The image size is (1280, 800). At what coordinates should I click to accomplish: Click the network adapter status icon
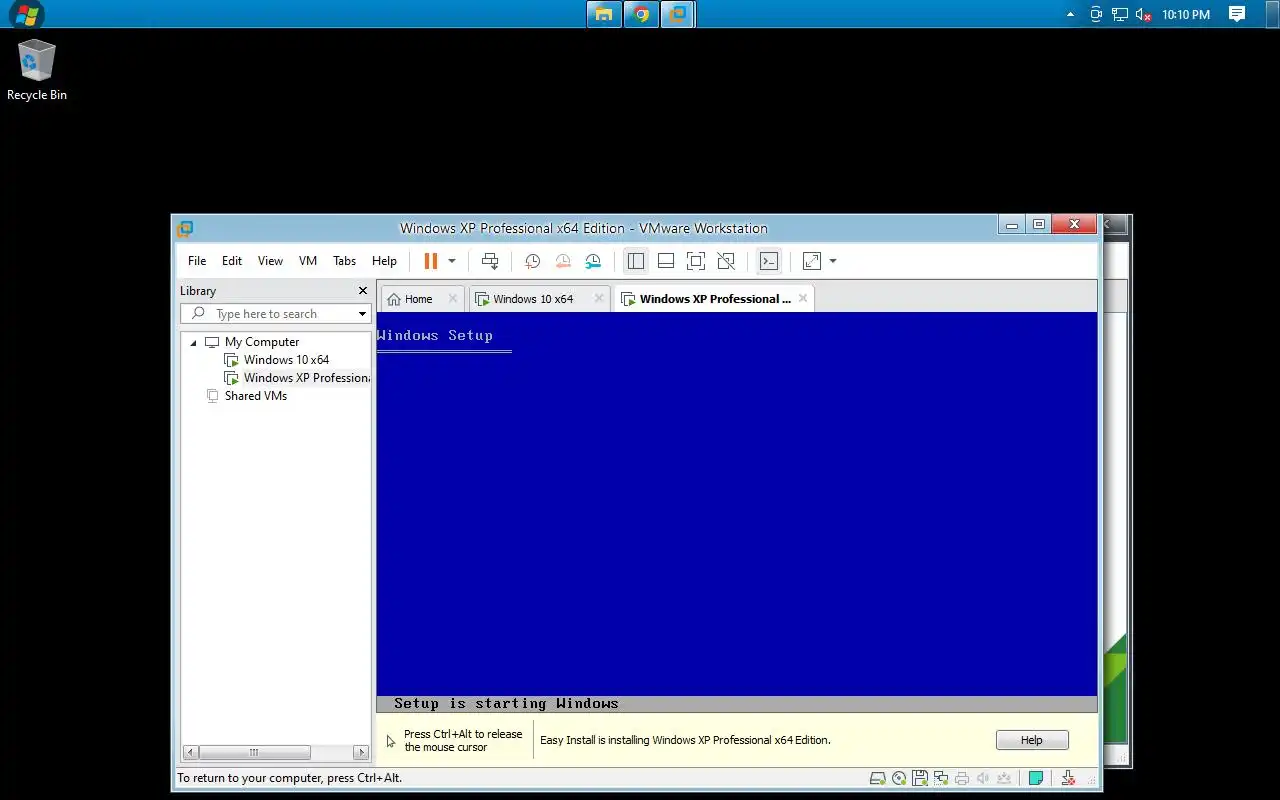[x=941, y=778]
